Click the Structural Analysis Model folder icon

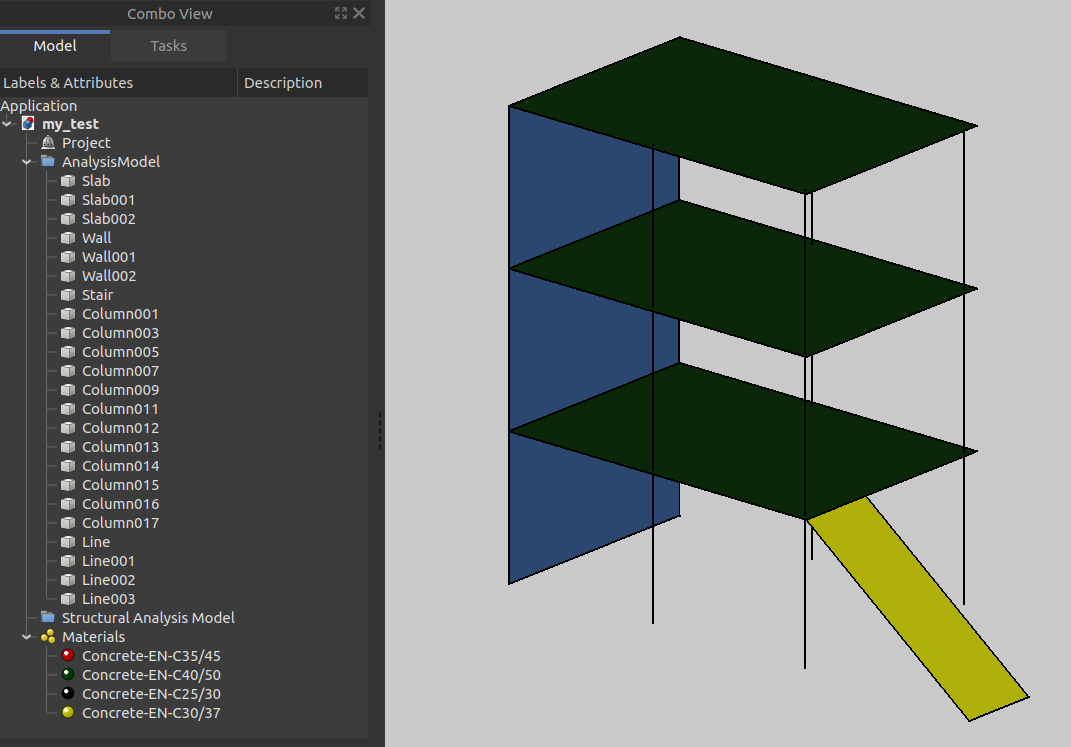[x=48, y=618]
